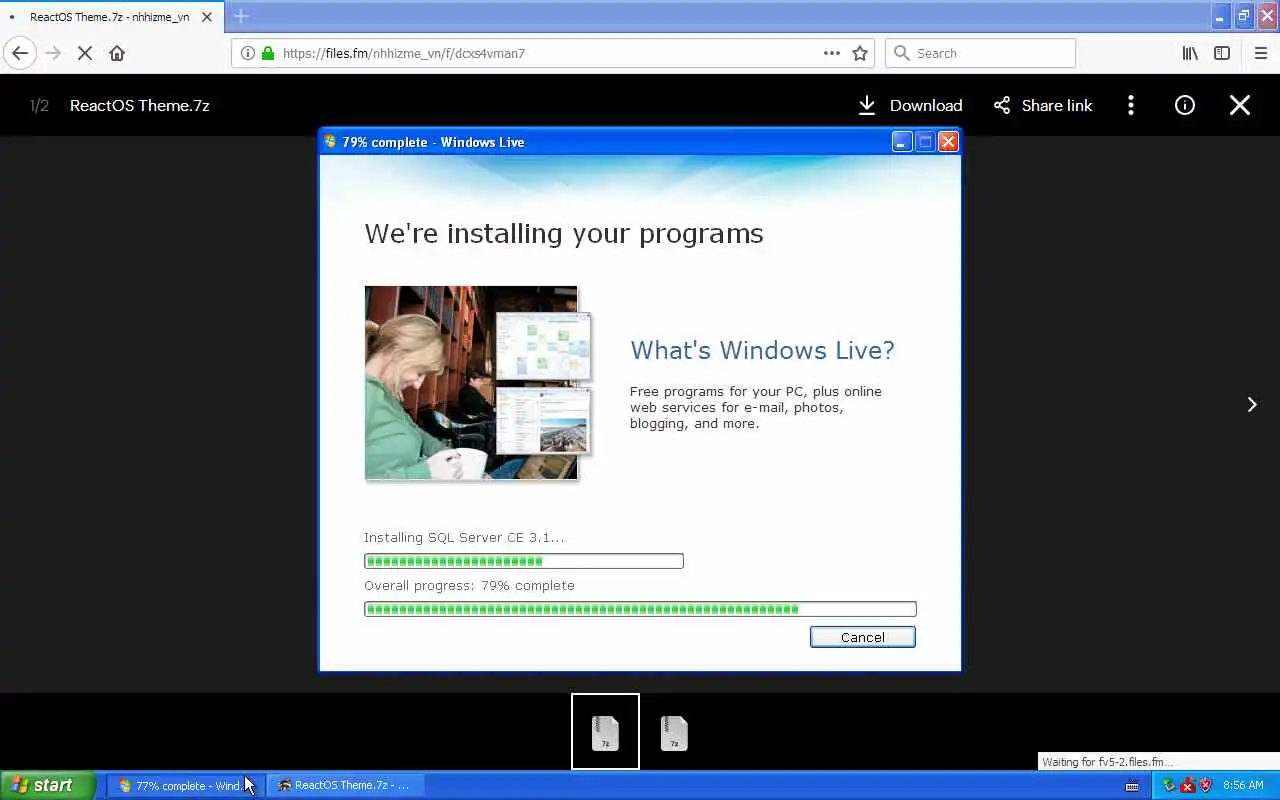Screen dimensions: 1280x800
Task: Show file info with the circled i icon
Action: [x=1185, y=105]
